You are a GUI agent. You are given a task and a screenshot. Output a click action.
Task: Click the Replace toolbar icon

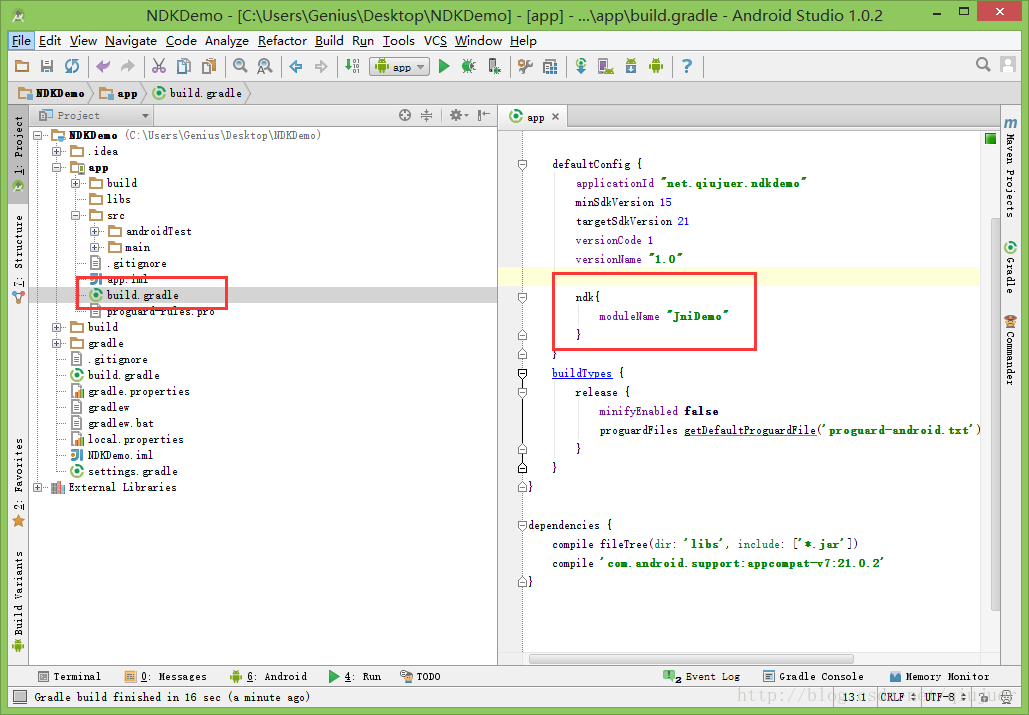click(x=264, y=66)
